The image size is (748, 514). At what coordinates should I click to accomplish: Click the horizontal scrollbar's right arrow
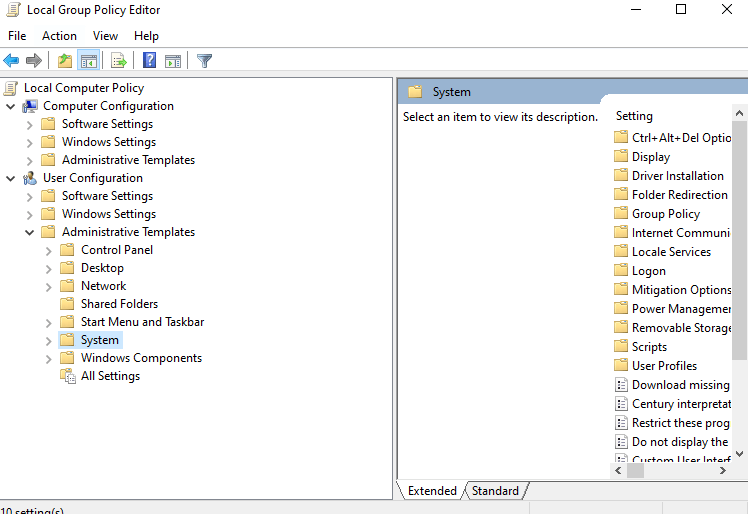[724, 468]
